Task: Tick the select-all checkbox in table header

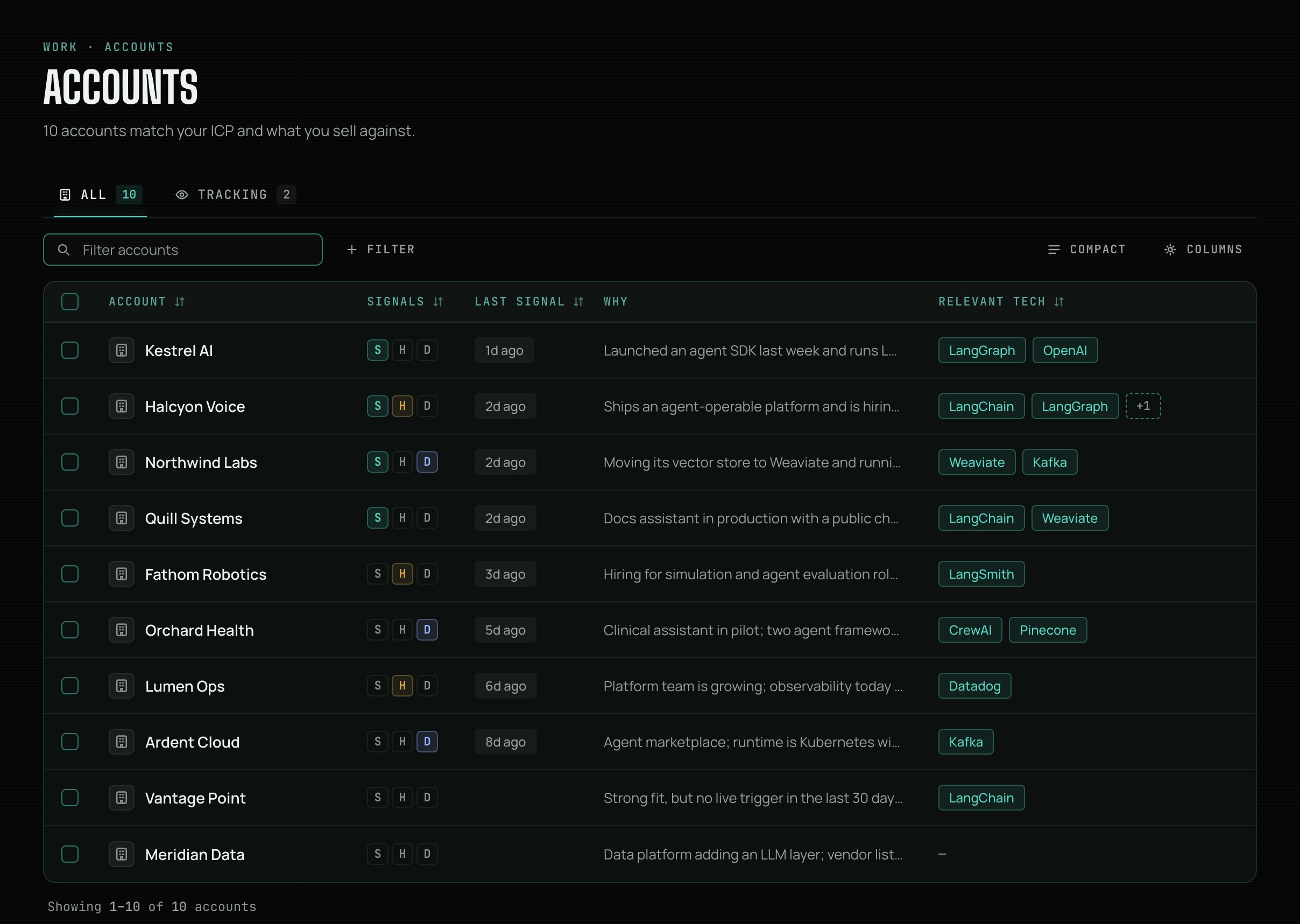Action: point(70,302)
